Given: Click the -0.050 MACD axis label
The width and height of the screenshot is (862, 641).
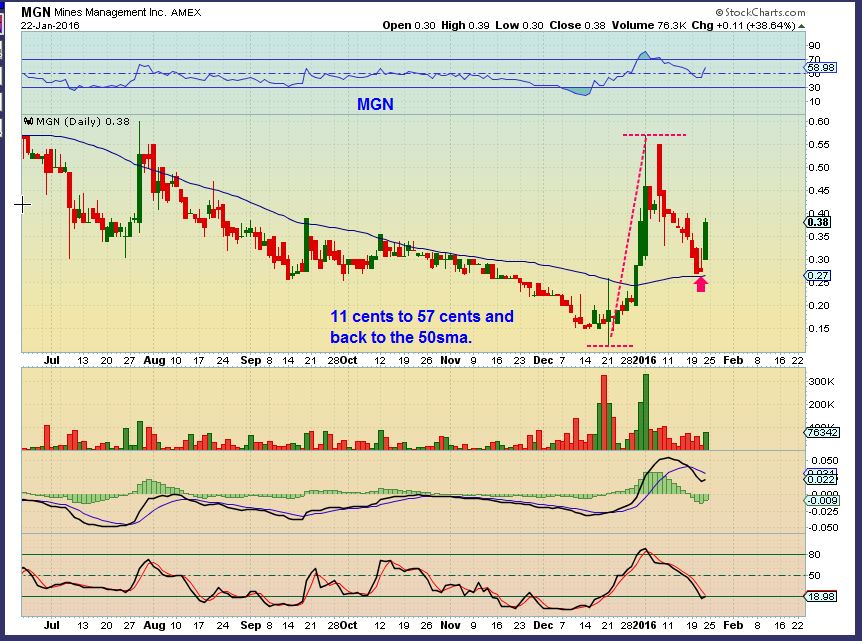Looking at the screenshot, I should tap(823, 528).
